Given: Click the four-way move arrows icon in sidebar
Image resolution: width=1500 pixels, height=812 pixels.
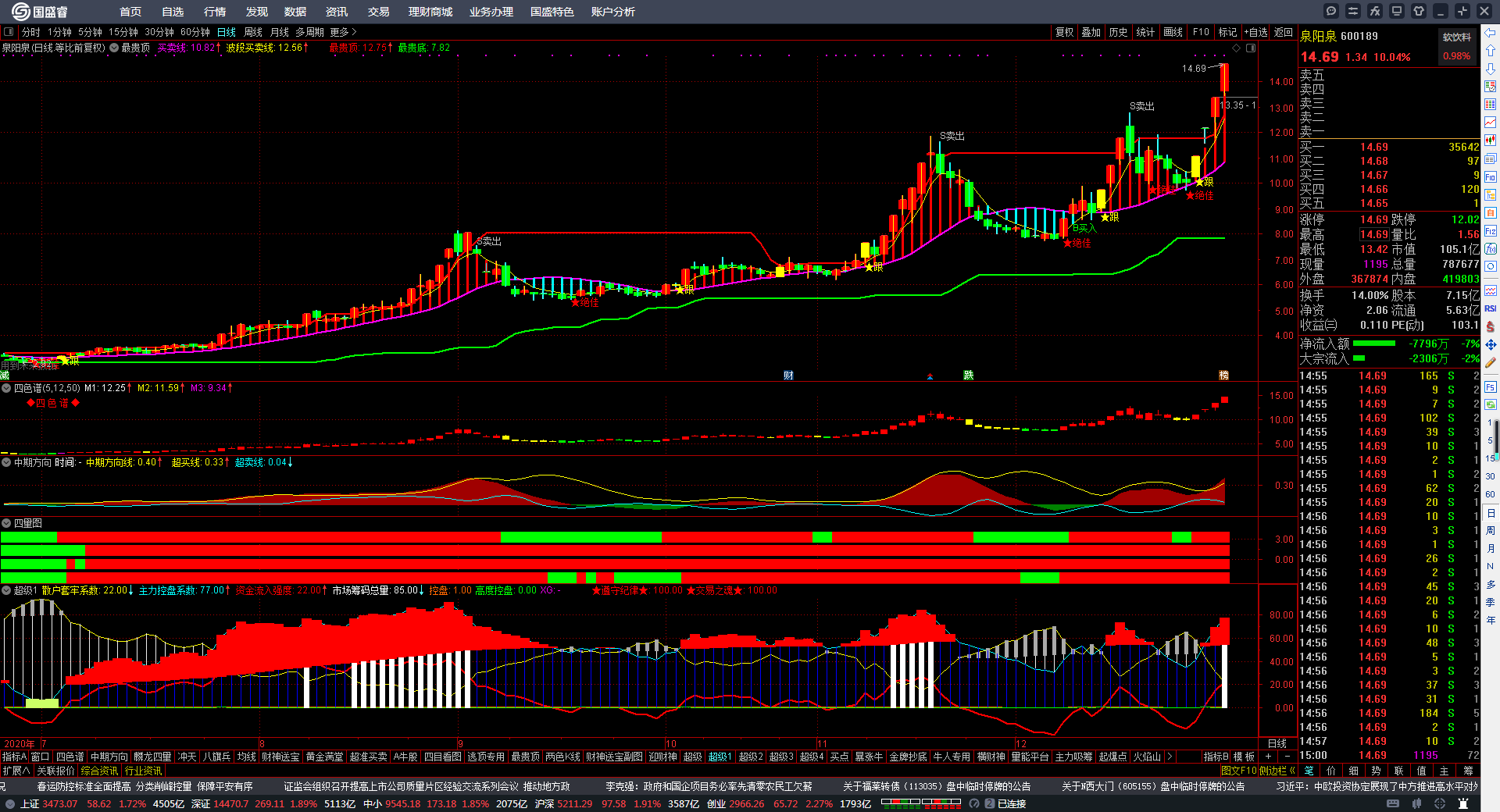Looking at the screenshot, I should point(1491,344).
